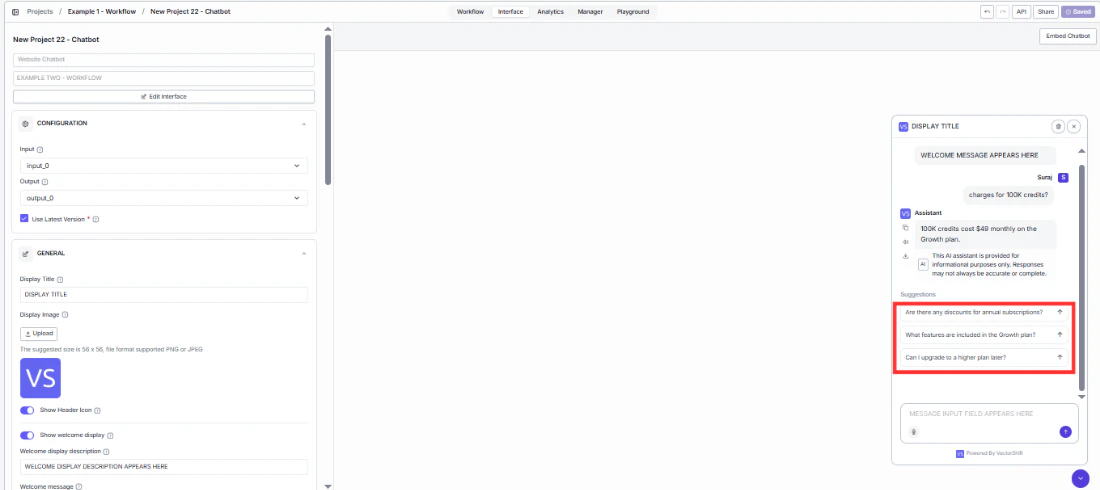Click the Example 1 - Workflow breadcrumb

point(102,12)
